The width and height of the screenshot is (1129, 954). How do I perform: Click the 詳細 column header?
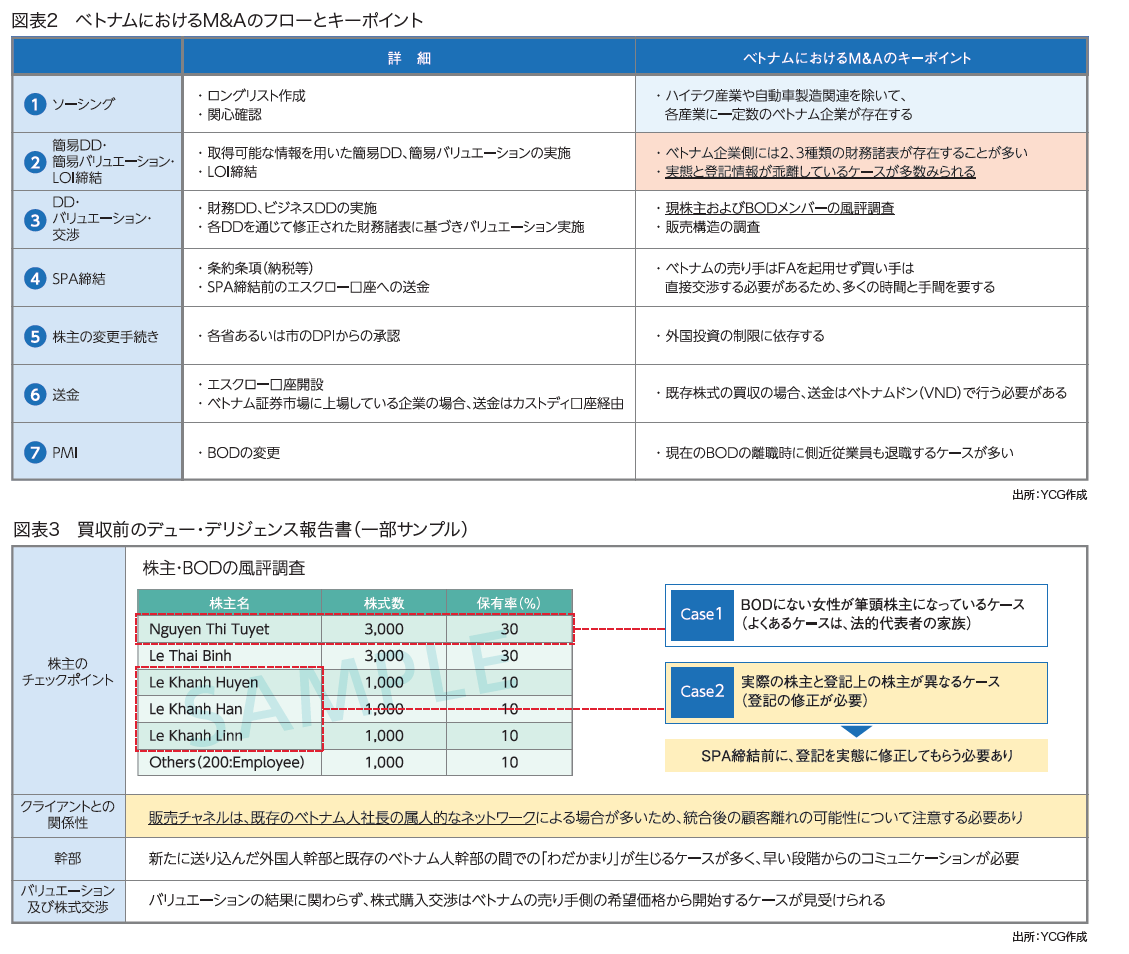(409, 58)
